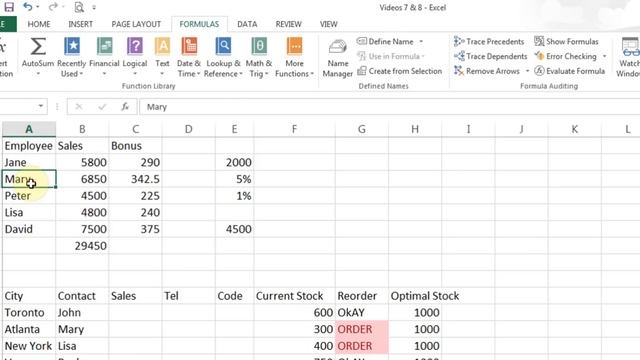The image size is (640, 360).
Task: Switch to the HOME ribbon tab
Action: (x=39, y=24)
